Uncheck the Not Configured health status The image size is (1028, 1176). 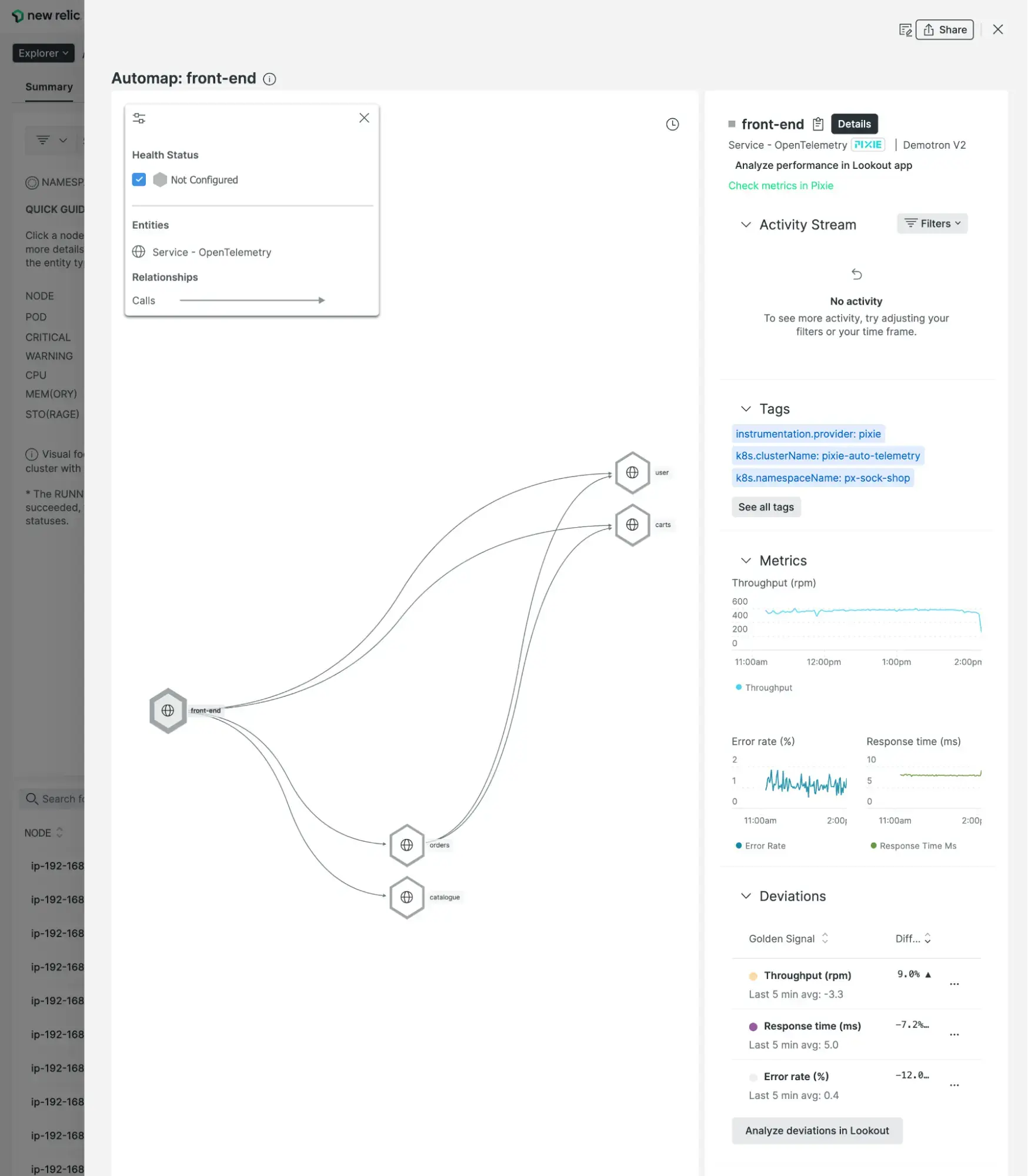pos(139,179)
